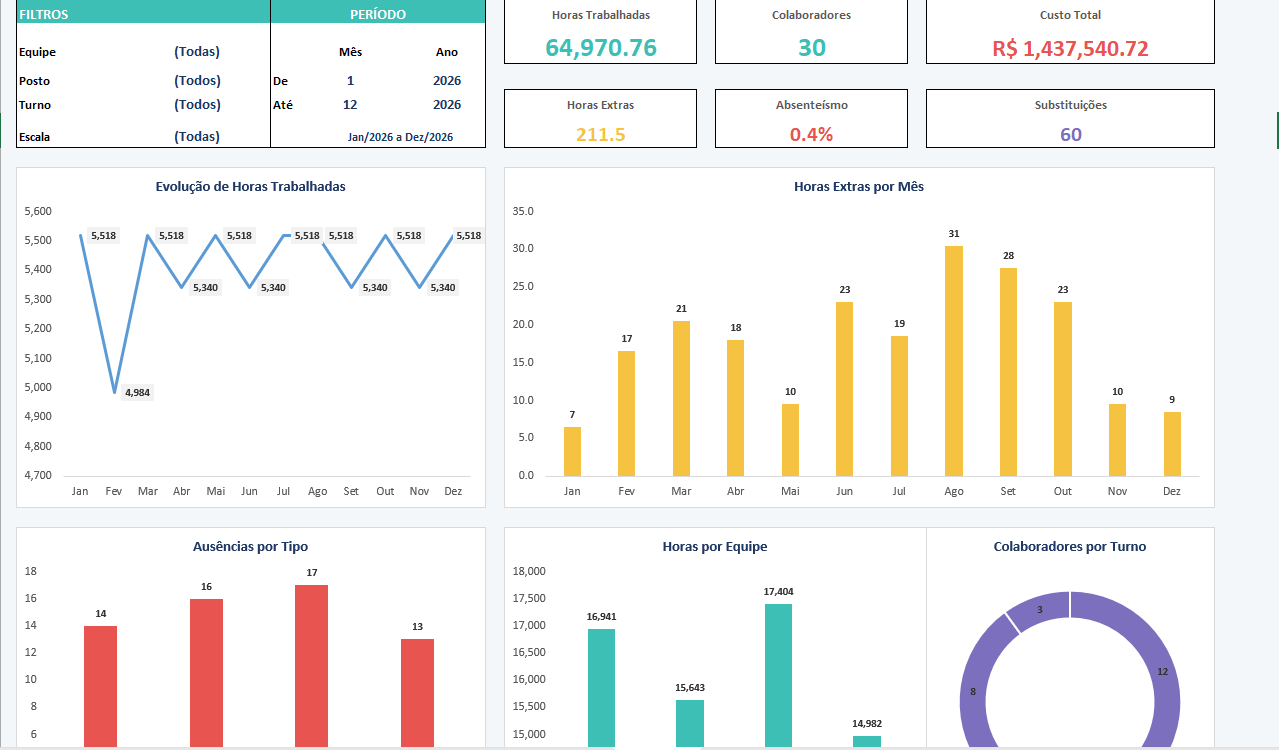The height and width of the screenshot is (750, 1279).
Task: Select the 'De' start month value 1
Action: click(350, 80)
